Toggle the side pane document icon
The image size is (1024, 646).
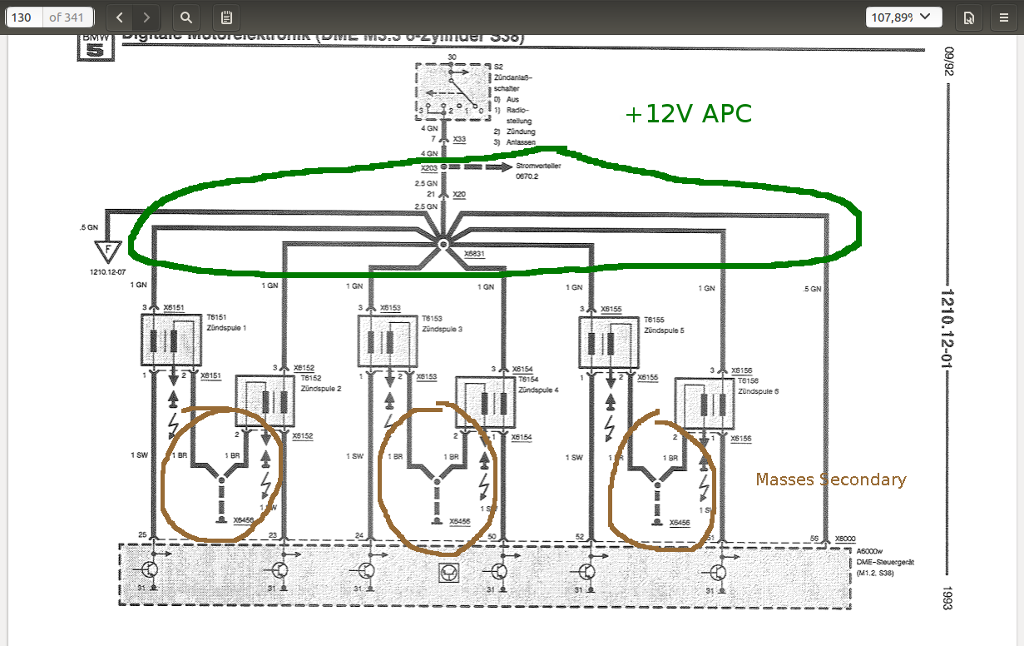pos(969,17)
